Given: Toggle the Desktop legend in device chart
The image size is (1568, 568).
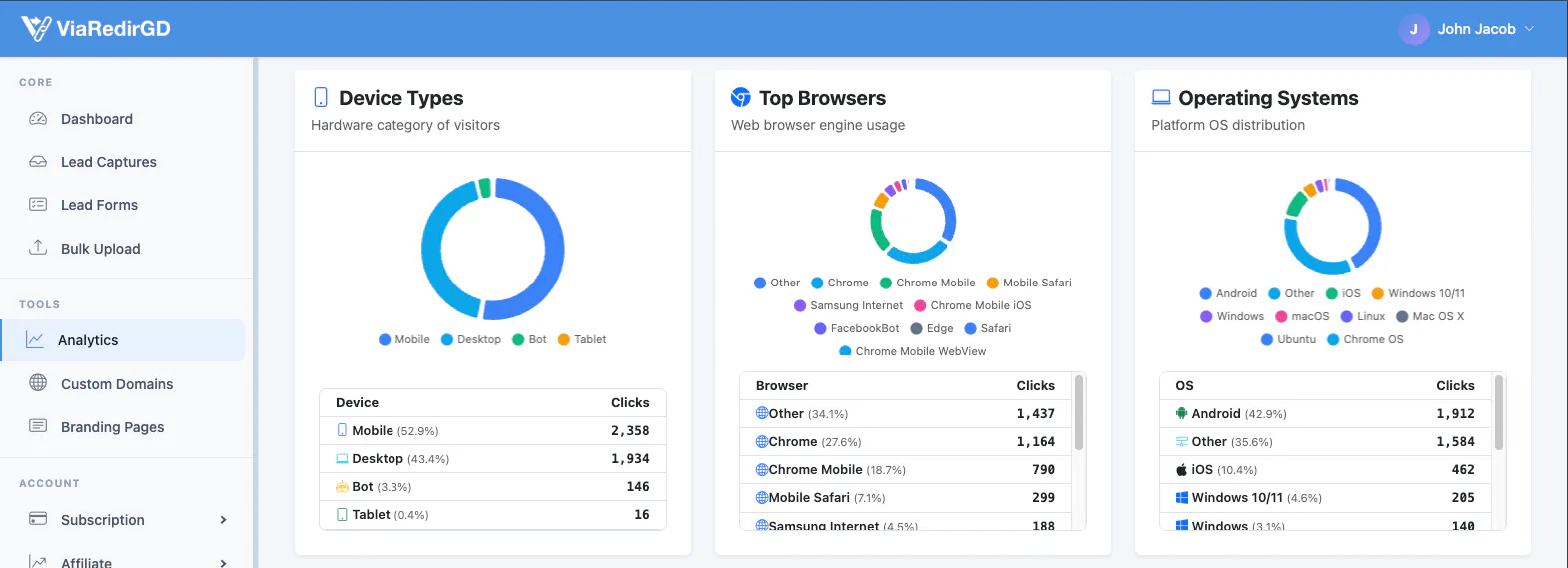Looking at the screenshot, I should click(x=471, y=339).
